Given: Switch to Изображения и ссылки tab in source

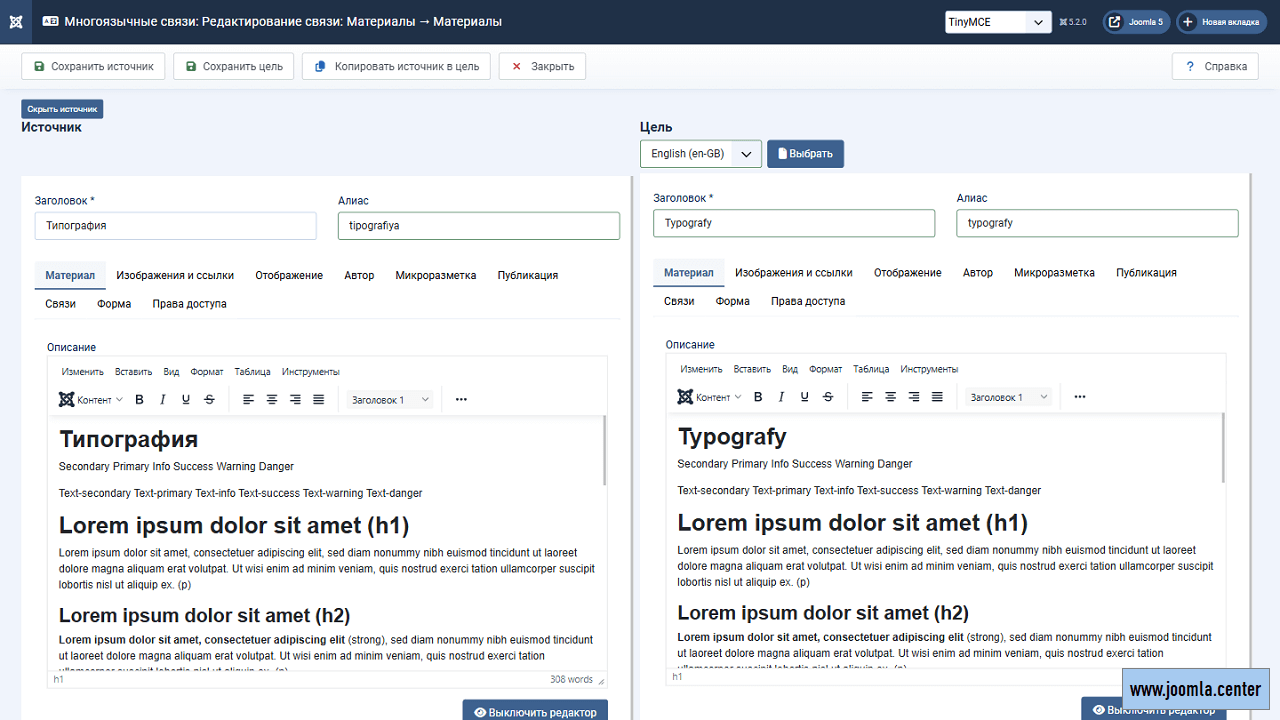Looking at the screenshot, I should tap(175, 275).
